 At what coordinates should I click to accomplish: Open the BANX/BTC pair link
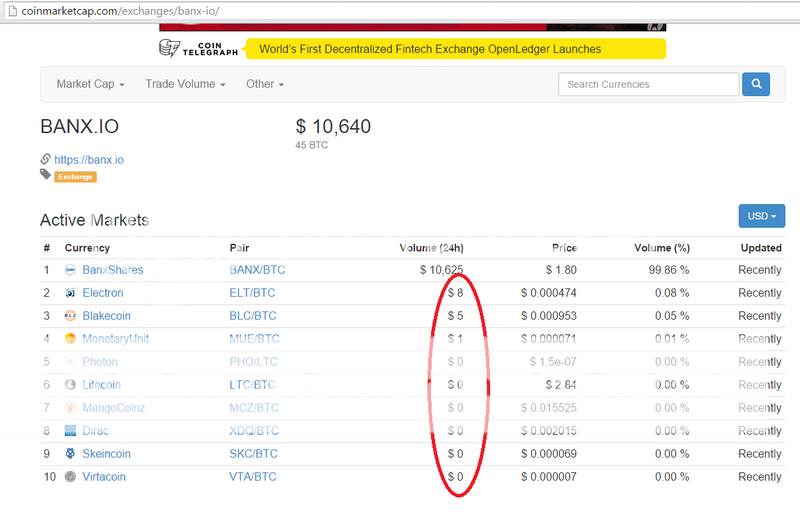[x=257, y=270]
